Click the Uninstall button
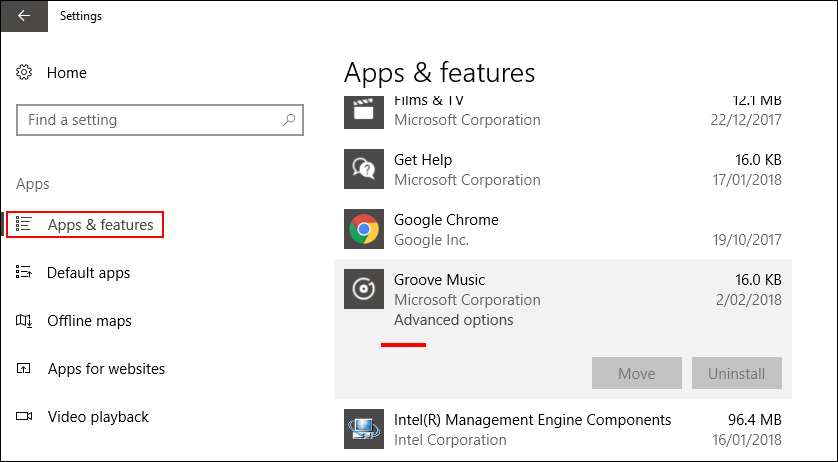 pos(736,373)
